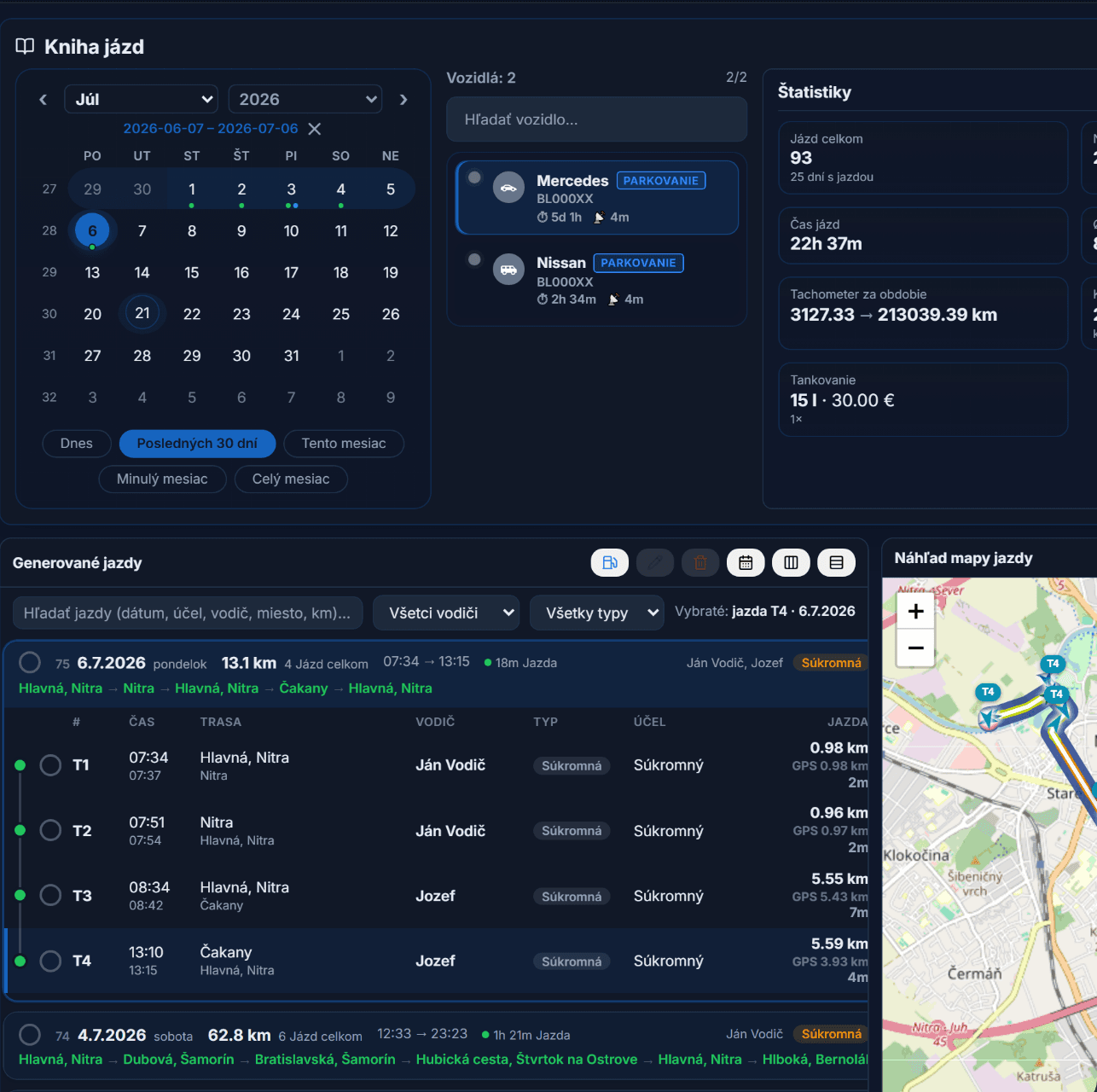Open the Všetci vodiči driver filter
The width and height of the screenshot is (1097, 1092).
click(x=446, y=613)
